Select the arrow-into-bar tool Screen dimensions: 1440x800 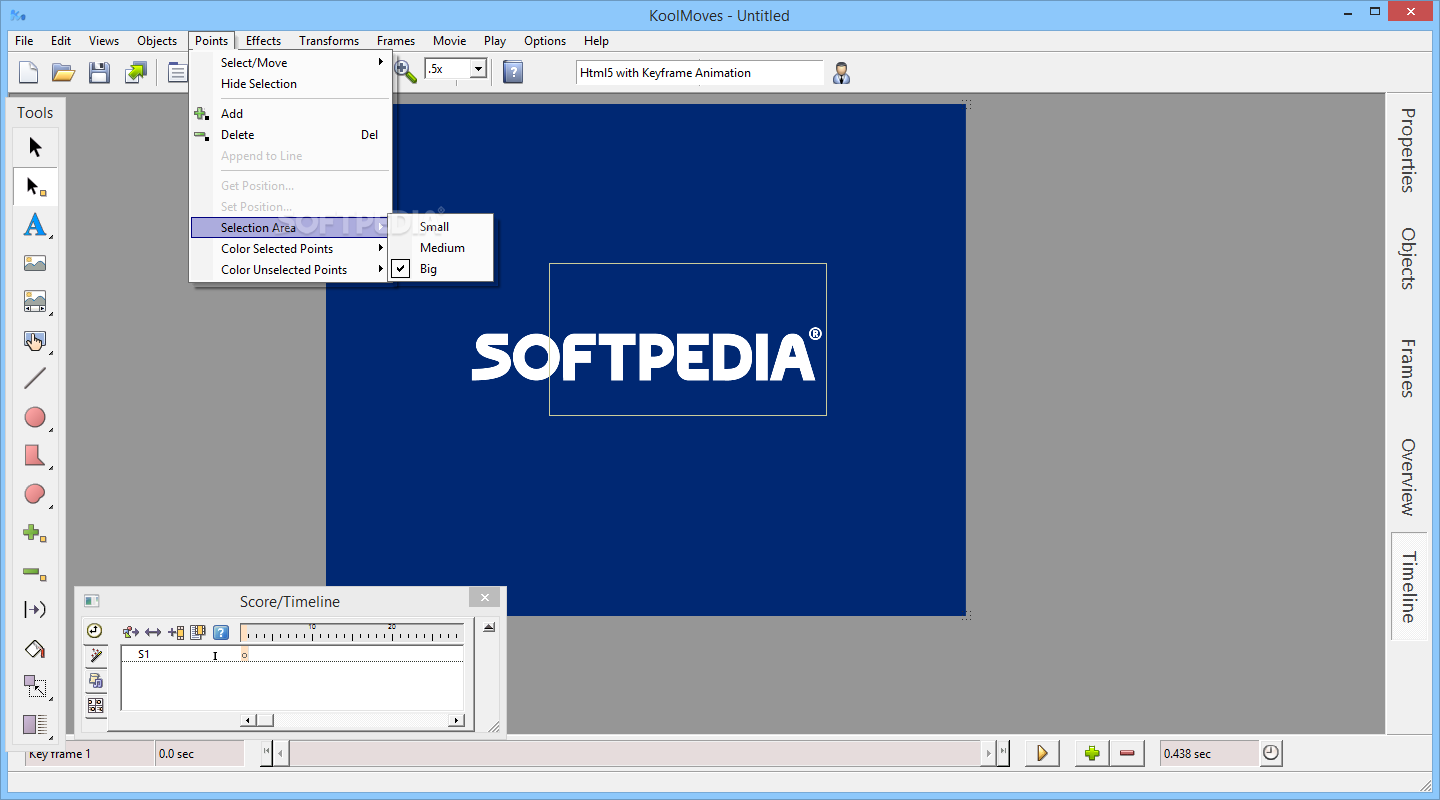(x=35, y=610)
